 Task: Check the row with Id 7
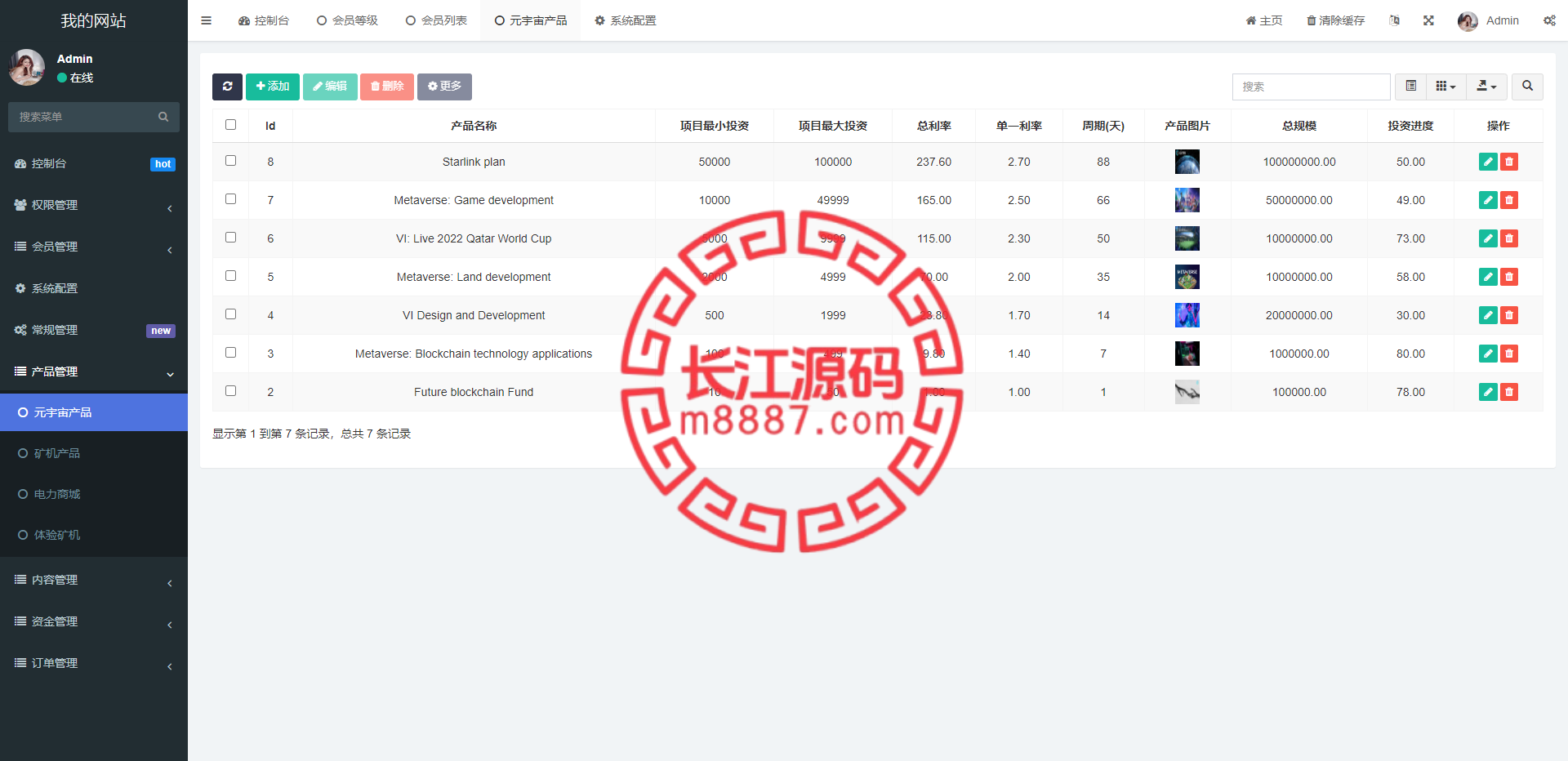pyautogui.click(x=230, y=199)
